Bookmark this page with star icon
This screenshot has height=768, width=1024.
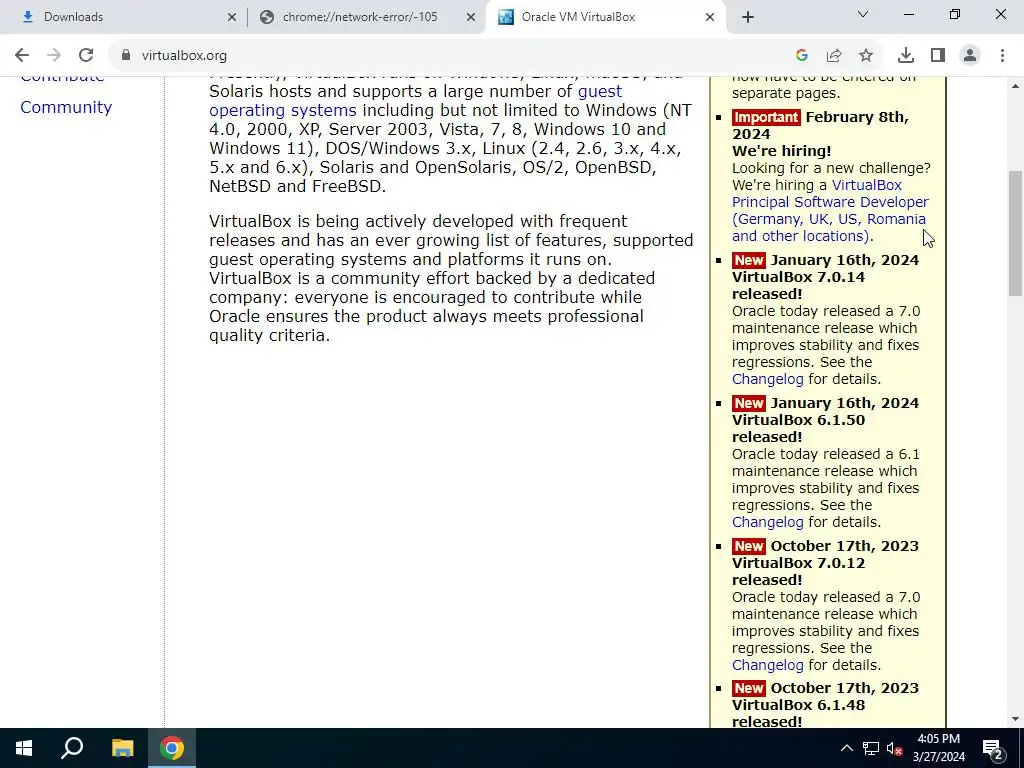click(866, 56)
